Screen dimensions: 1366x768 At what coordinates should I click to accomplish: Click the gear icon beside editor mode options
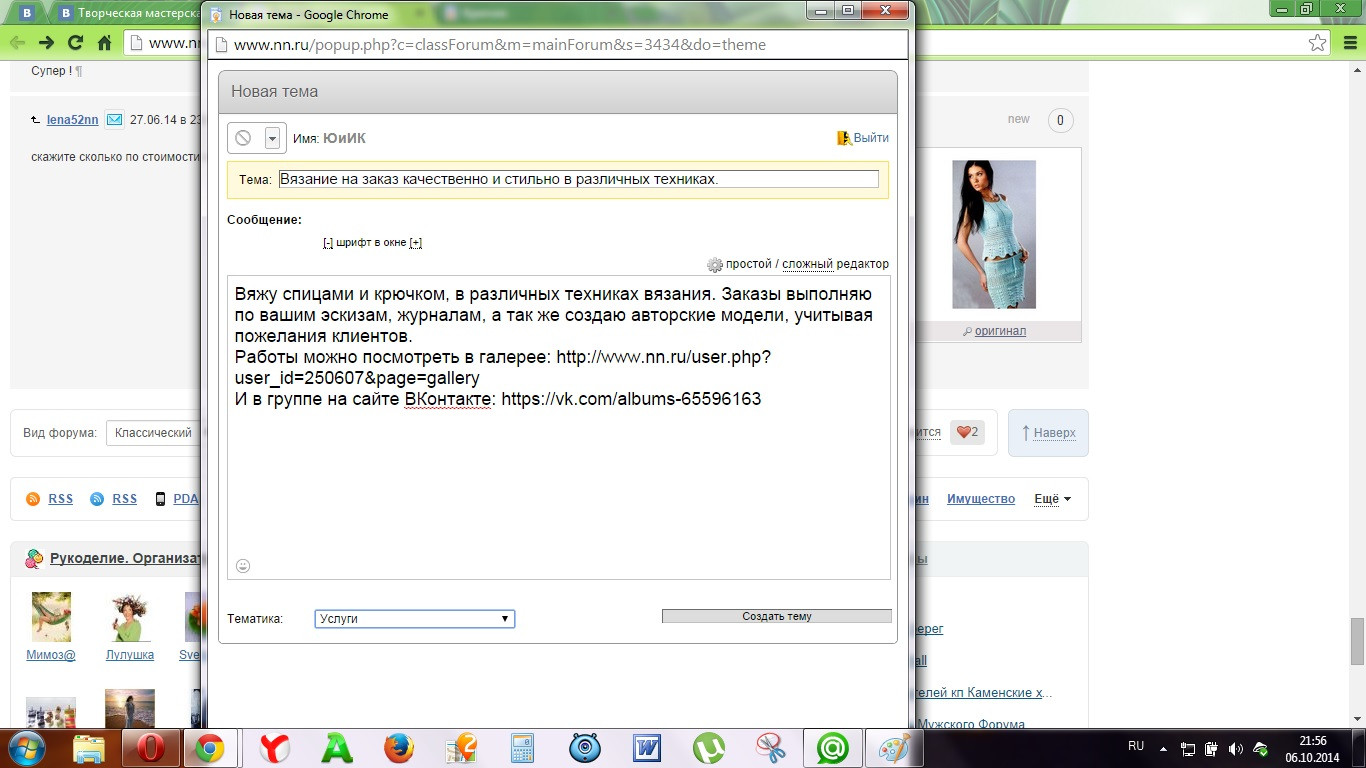tap(714, 265)
